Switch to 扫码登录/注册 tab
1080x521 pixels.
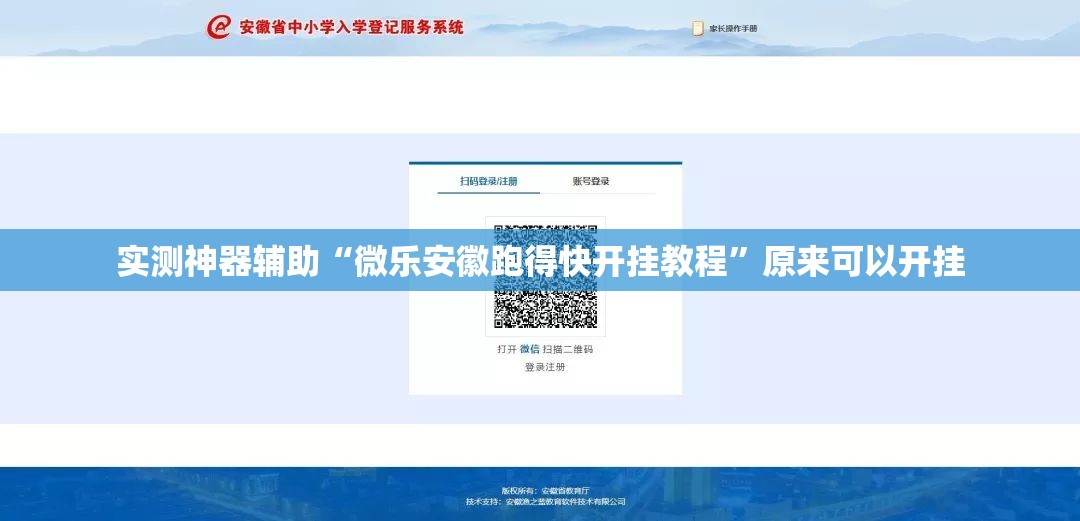click(489, 181)
